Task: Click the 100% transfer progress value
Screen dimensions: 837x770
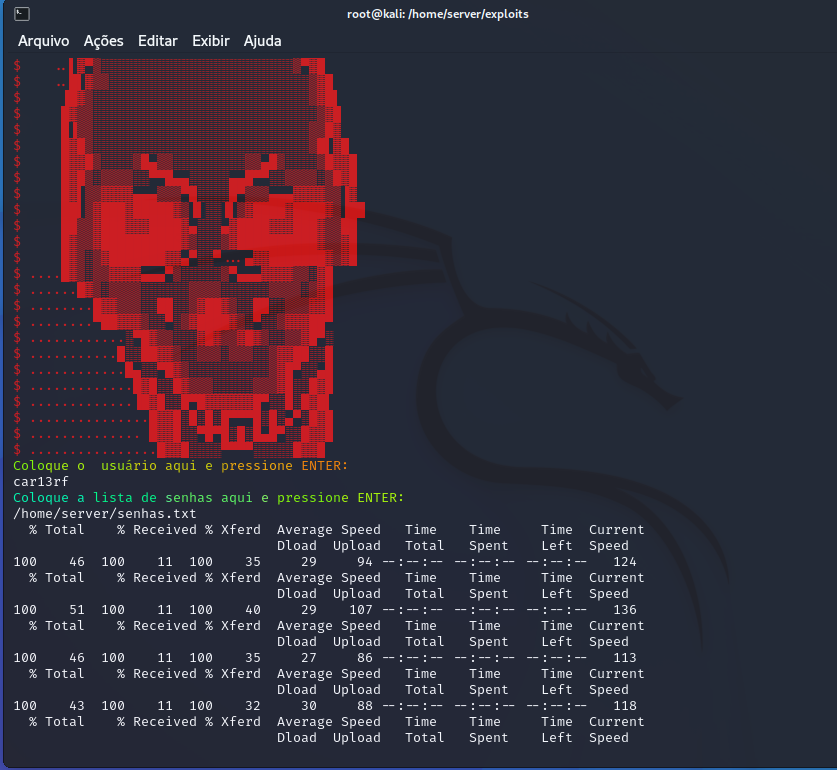Action: pyautogui.click(x=23, y=561)
